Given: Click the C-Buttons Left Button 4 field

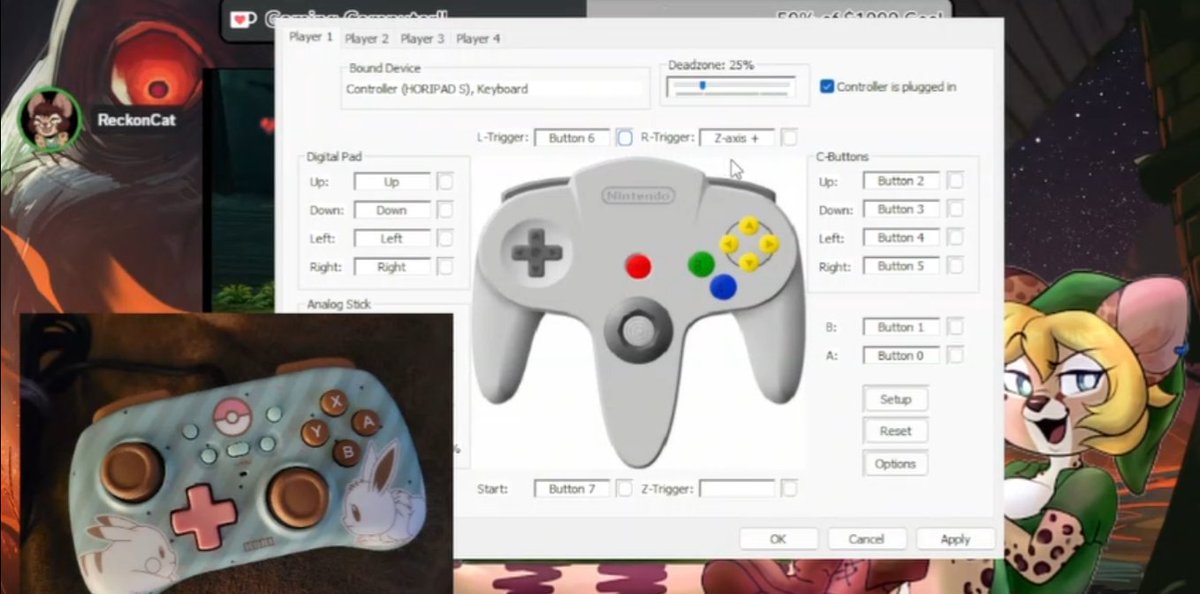Looking at the screenshot, I should (901, 237).
